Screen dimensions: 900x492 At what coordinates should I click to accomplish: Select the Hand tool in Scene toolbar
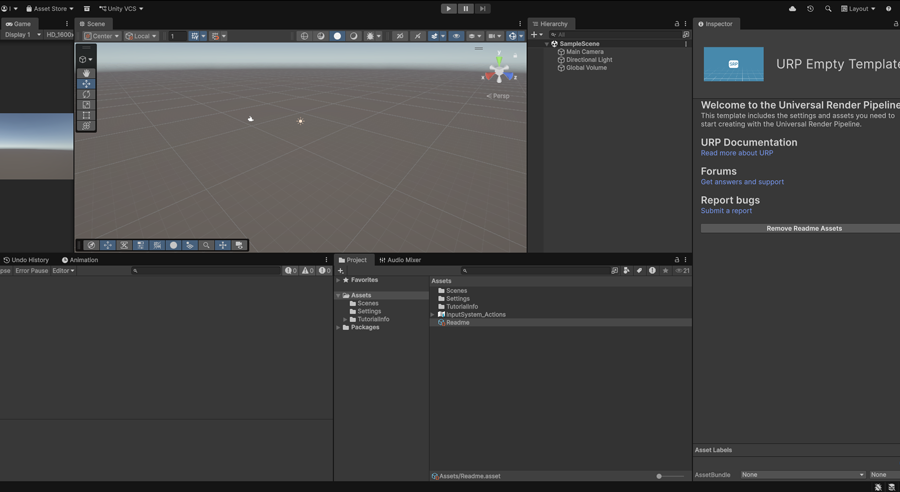87,73
